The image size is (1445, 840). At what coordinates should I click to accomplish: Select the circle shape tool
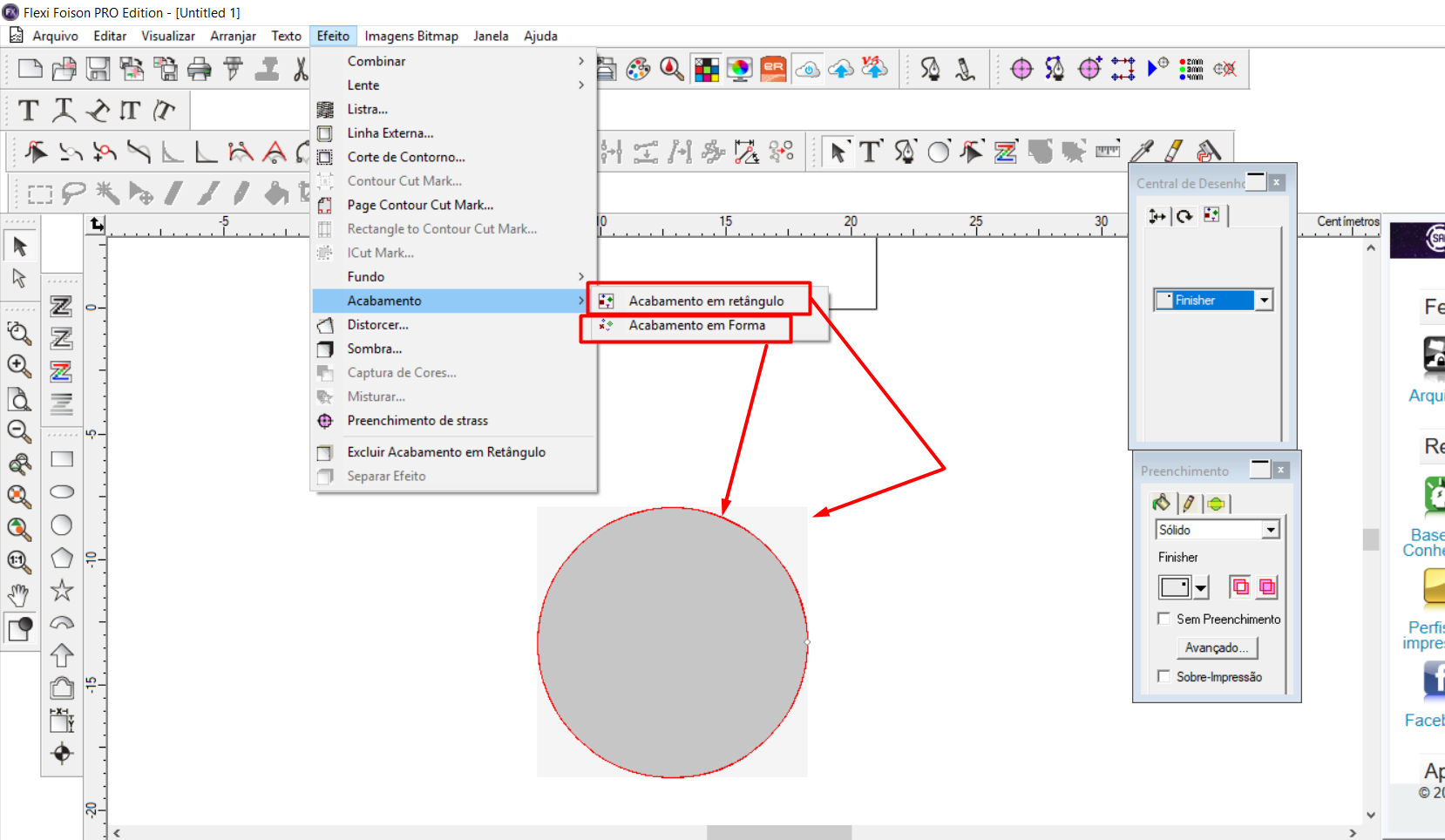click(62, 525)
